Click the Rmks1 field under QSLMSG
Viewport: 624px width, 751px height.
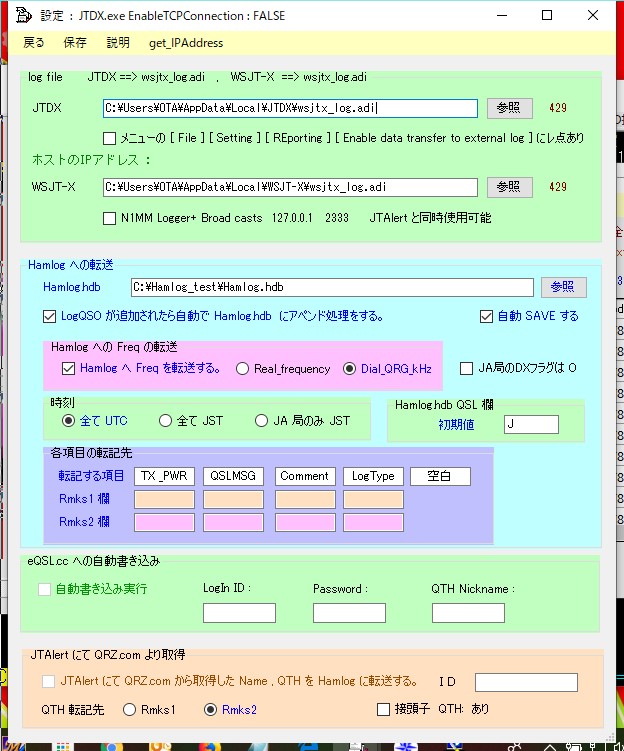[233, 499]
